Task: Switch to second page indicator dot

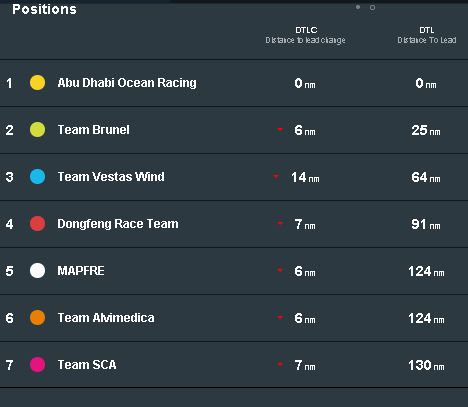Action: point(372,7)
